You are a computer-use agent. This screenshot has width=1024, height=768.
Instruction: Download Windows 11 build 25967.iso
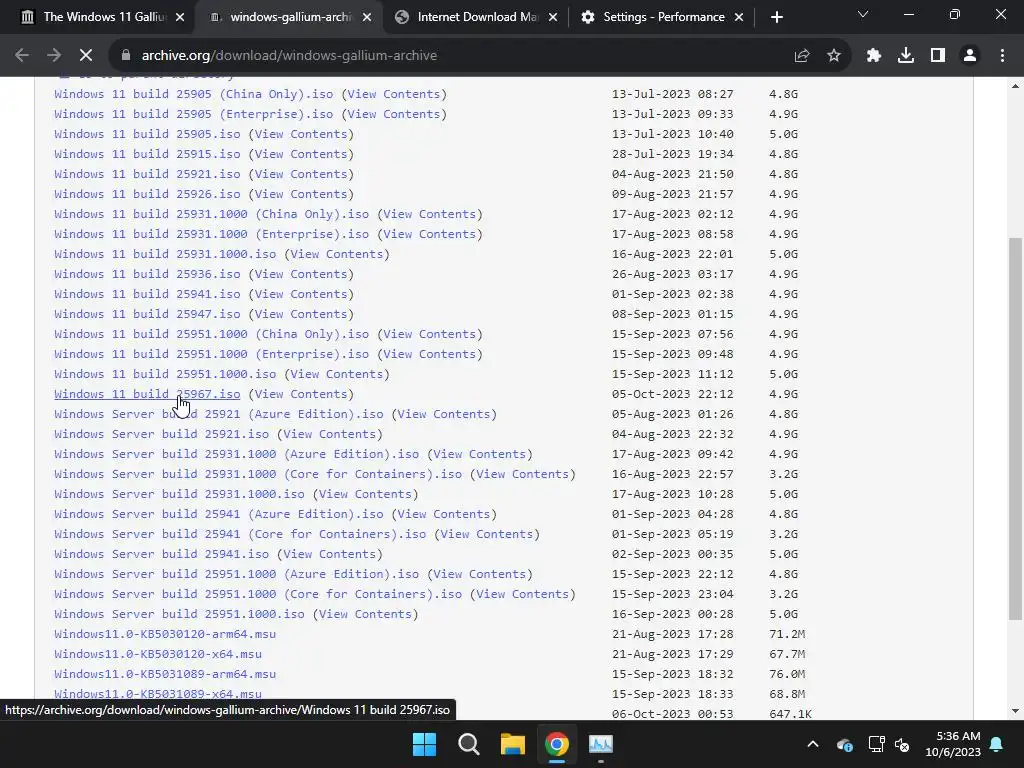[147, 394]
